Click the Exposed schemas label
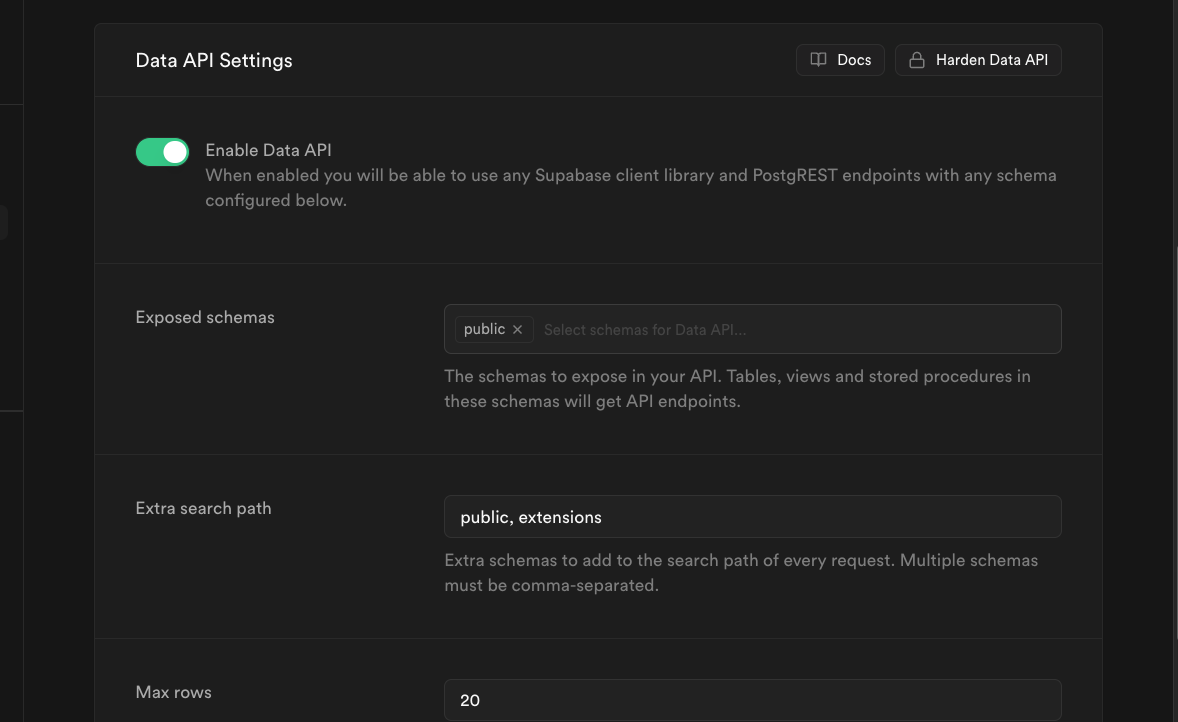Screen dimensions: 1178x722 point(205,317)
